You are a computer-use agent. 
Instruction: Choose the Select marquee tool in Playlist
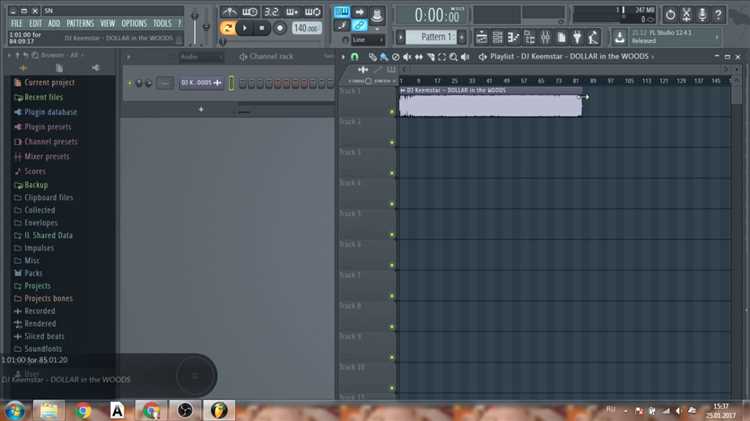click(442, 57)
